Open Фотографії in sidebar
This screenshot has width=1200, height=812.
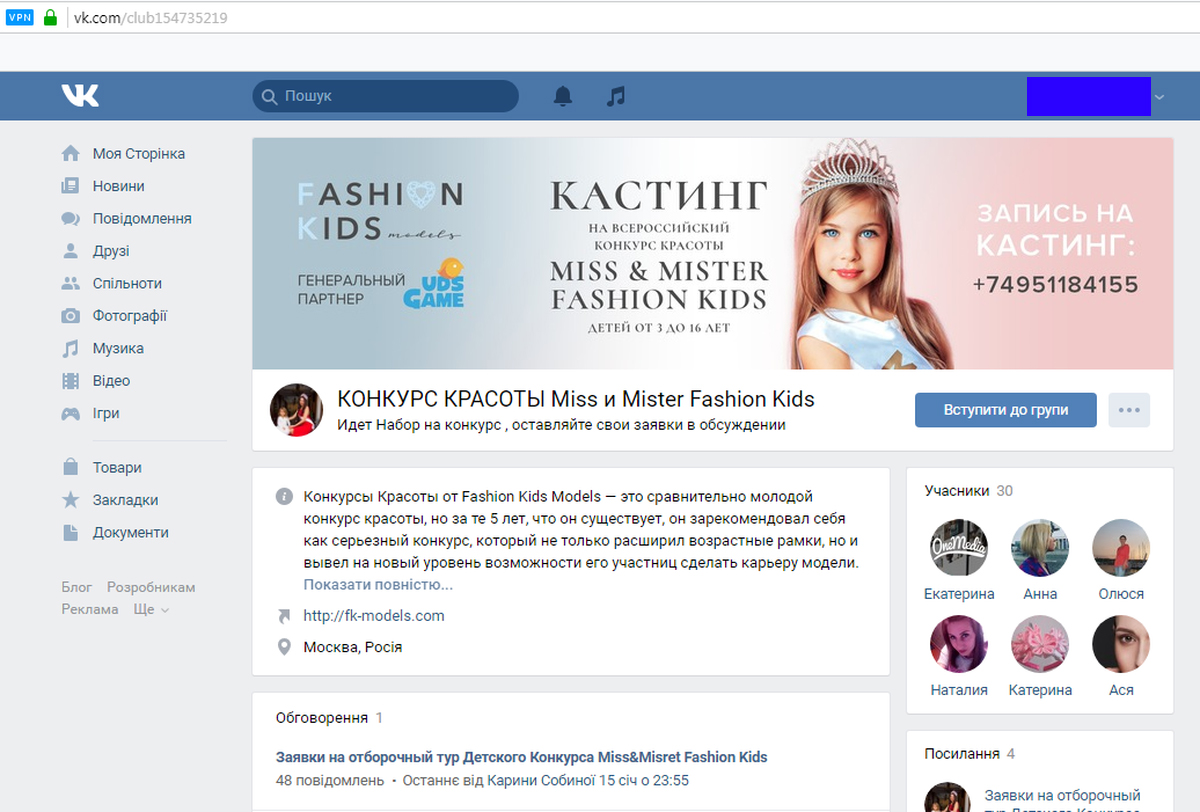click(130, 316)
